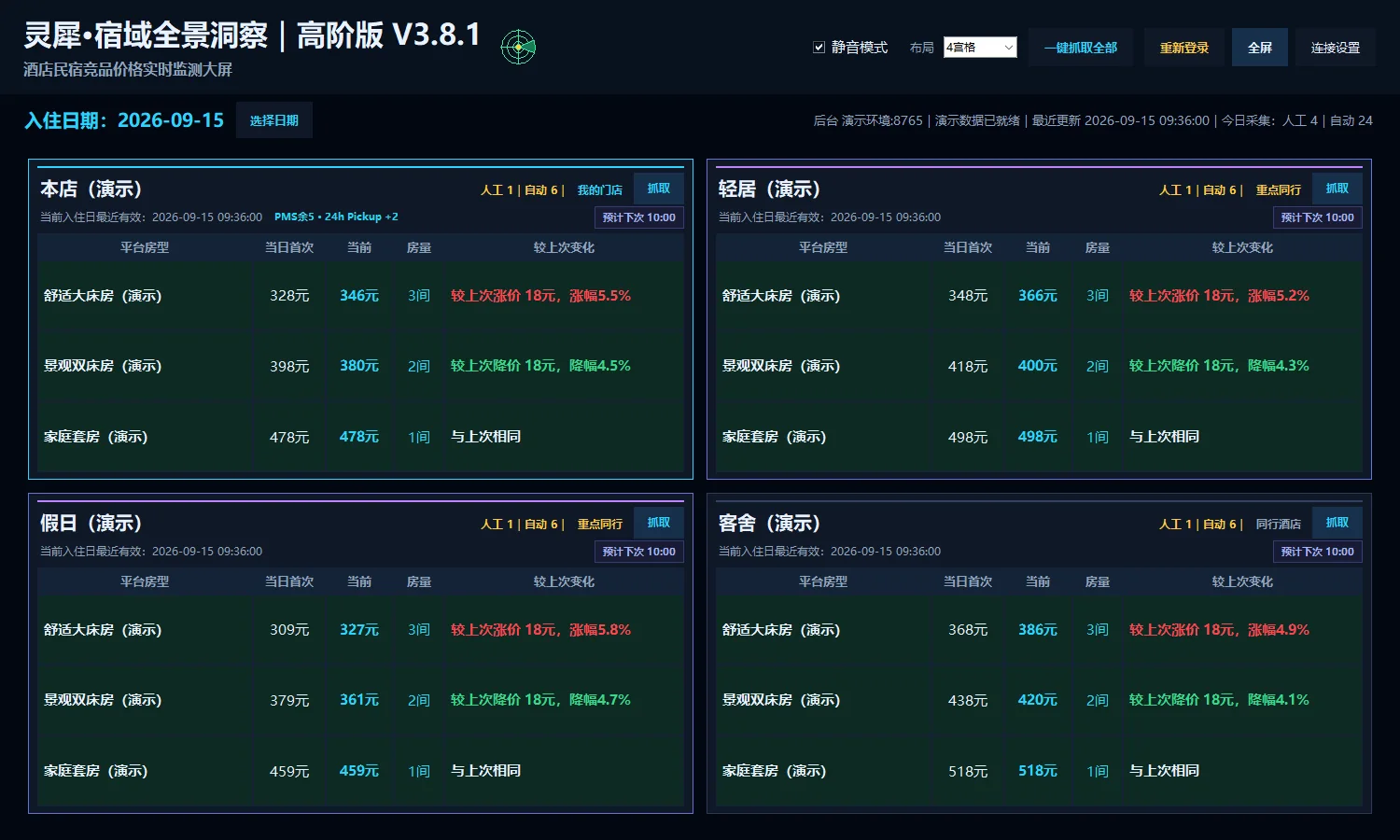Click the 我的门店 tag

click(599, 190)
